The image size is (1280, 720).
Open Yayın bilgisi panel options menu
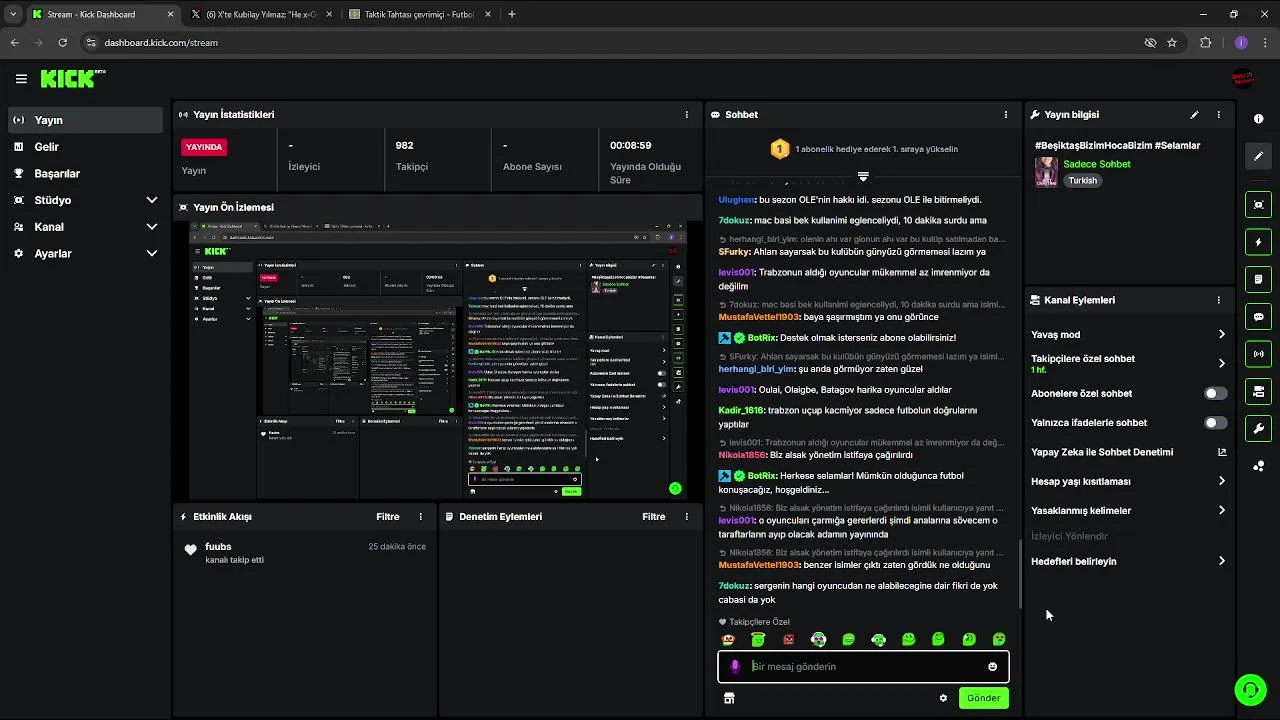1218,115
